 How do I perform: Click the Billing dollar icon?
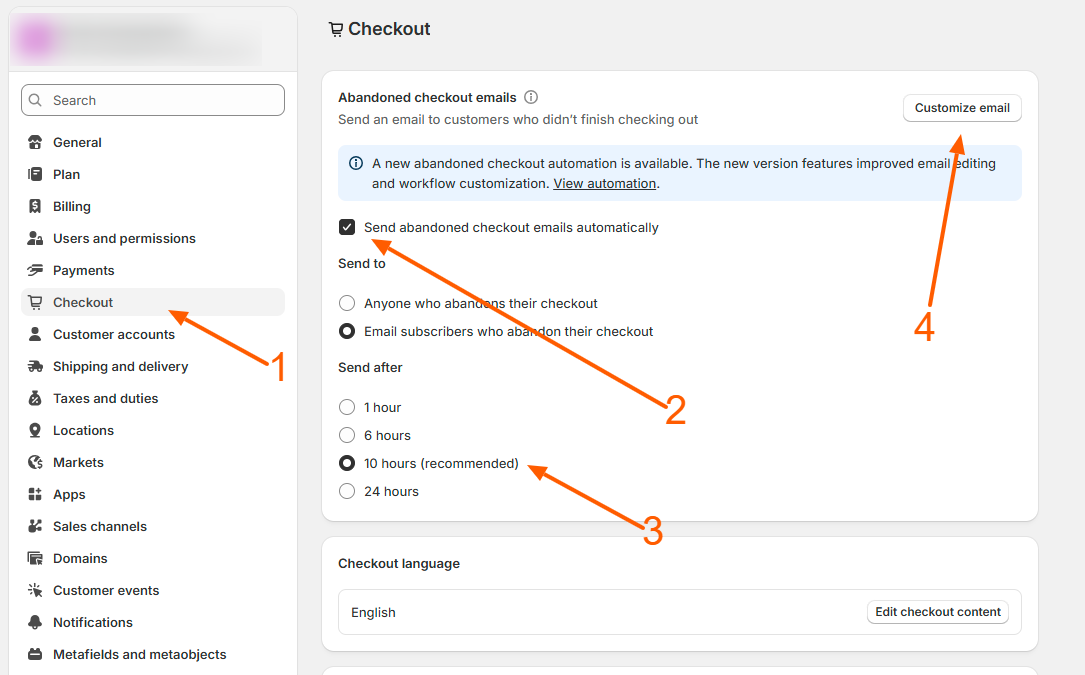click(35, 206)
